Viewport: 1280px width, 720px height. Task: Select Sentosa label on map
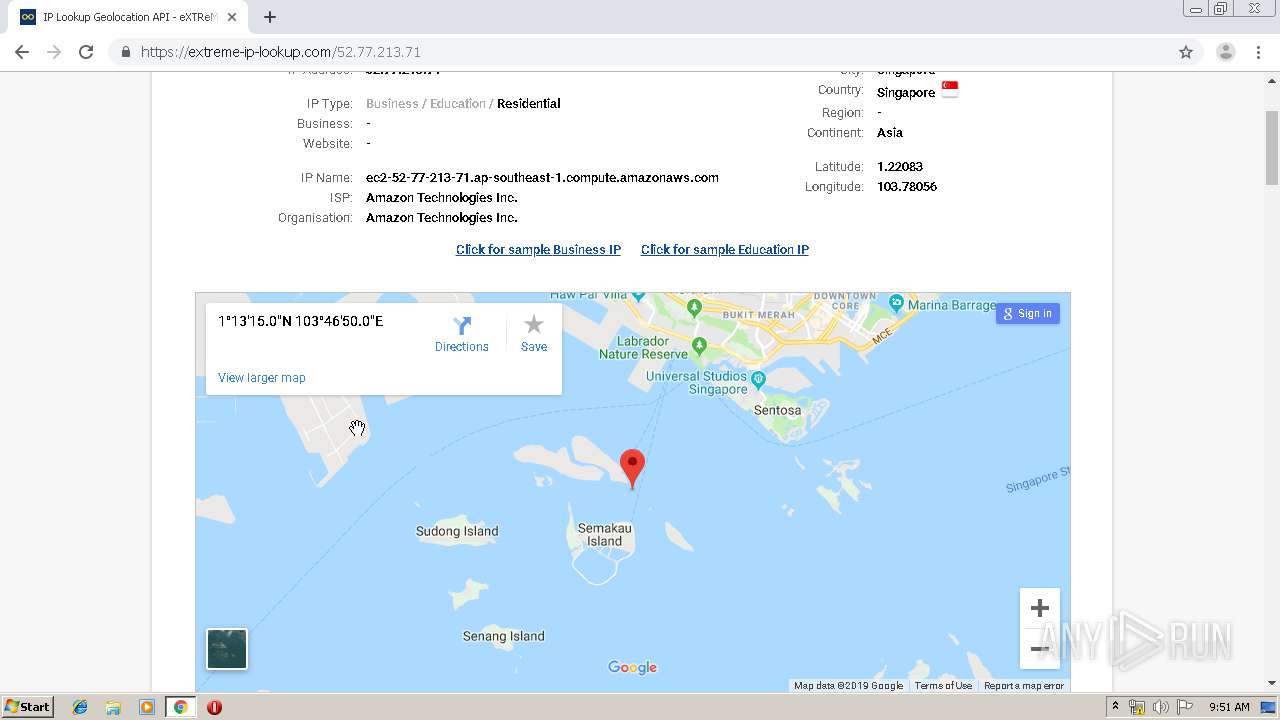[x=777, y=410]
